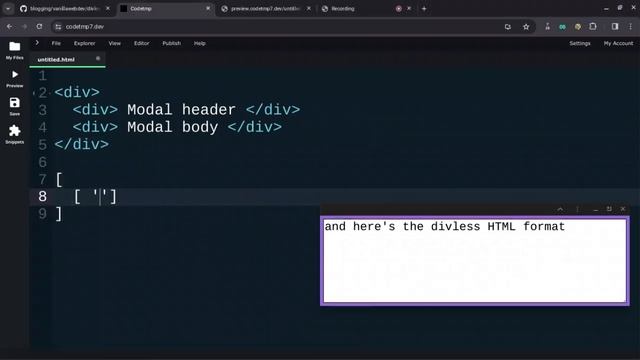Go back in browser history
This screenshot has height=360, width=640.
[9, 27]
